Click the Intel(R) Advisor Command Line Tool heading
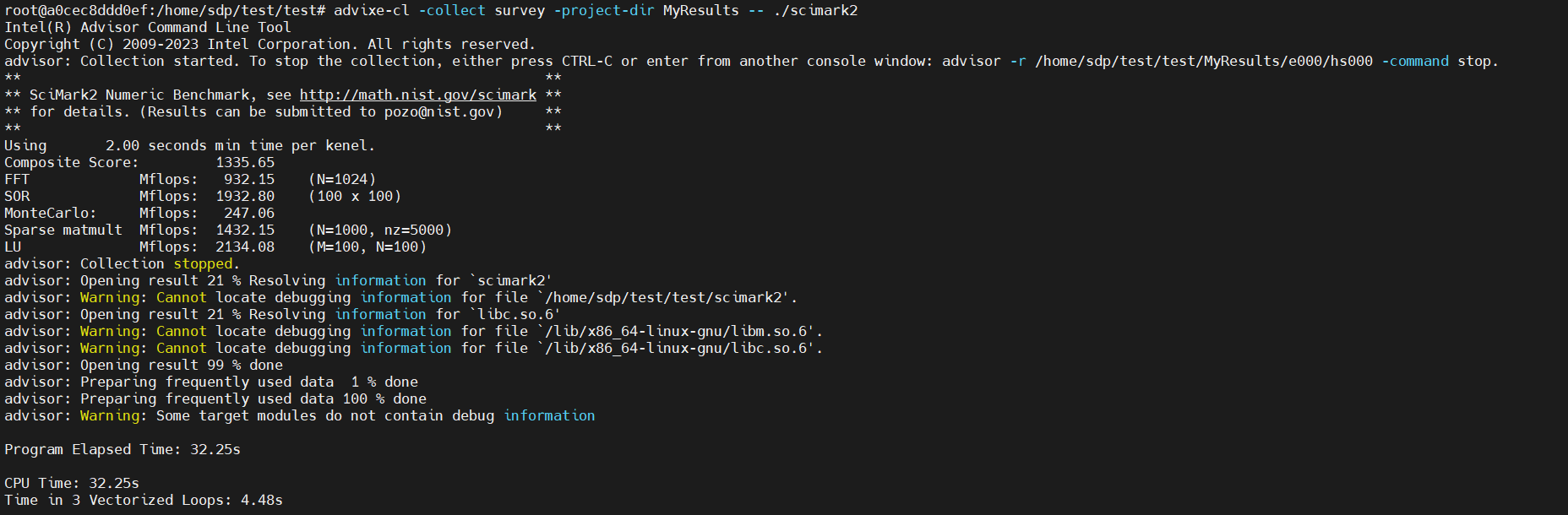 tap(148, 27)
